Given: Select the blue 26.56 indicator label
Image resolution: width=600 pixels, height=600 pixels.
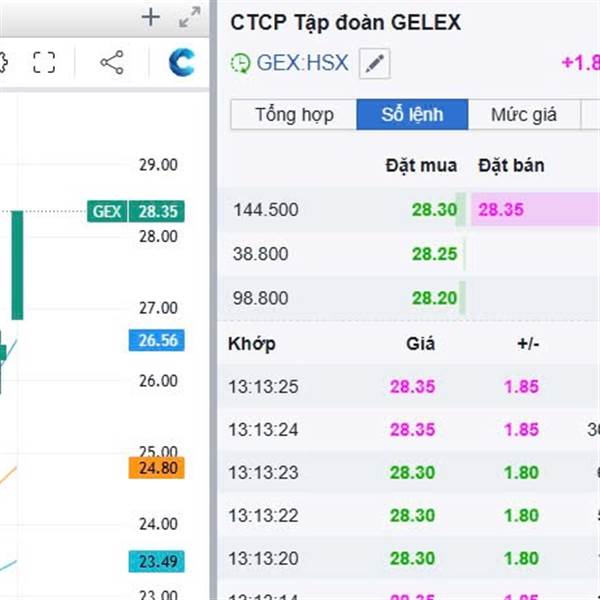Looking at the screenshot, I should [x=157, y=340].
